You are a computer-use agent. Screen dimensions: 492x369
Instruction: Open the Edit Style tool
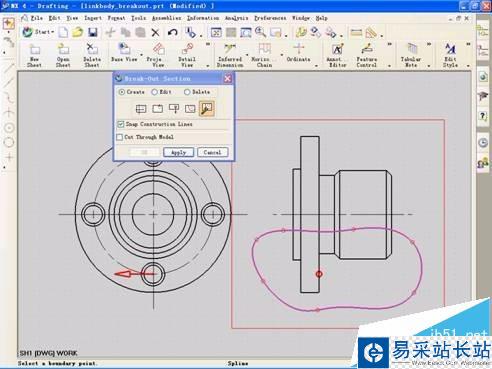(450, 55)
